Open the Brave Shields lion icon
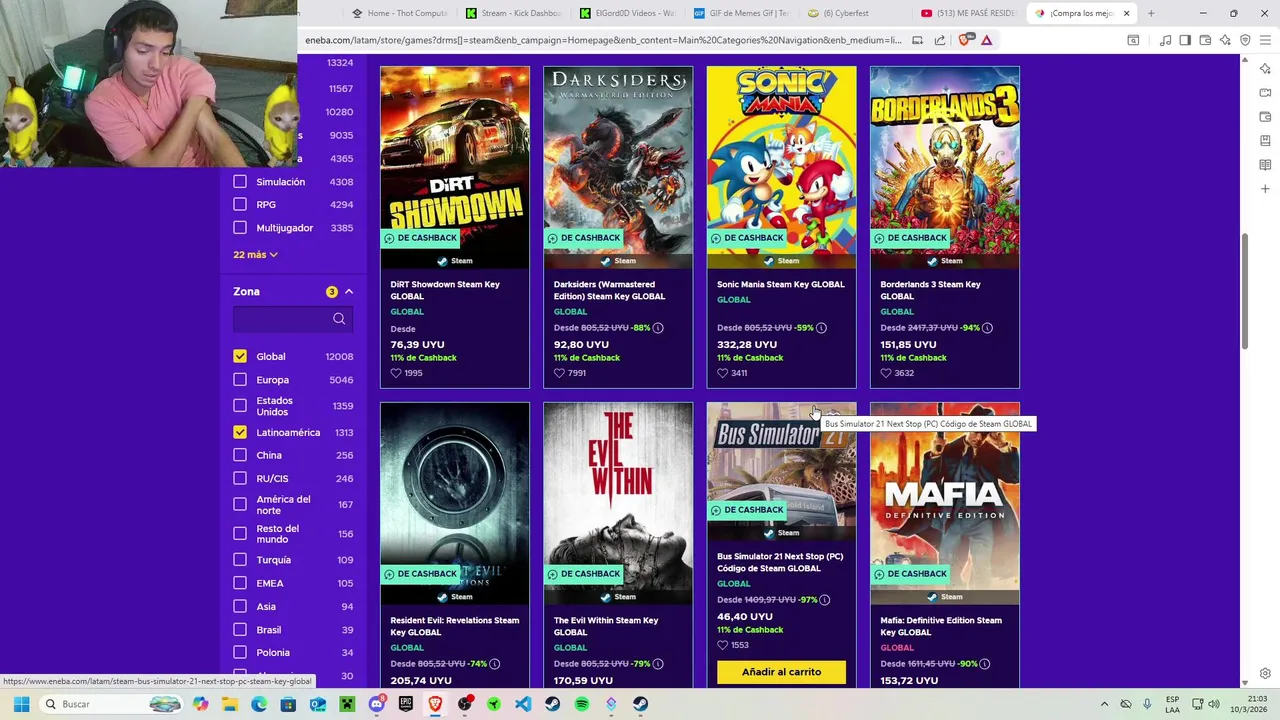 [x=965, y=40]
